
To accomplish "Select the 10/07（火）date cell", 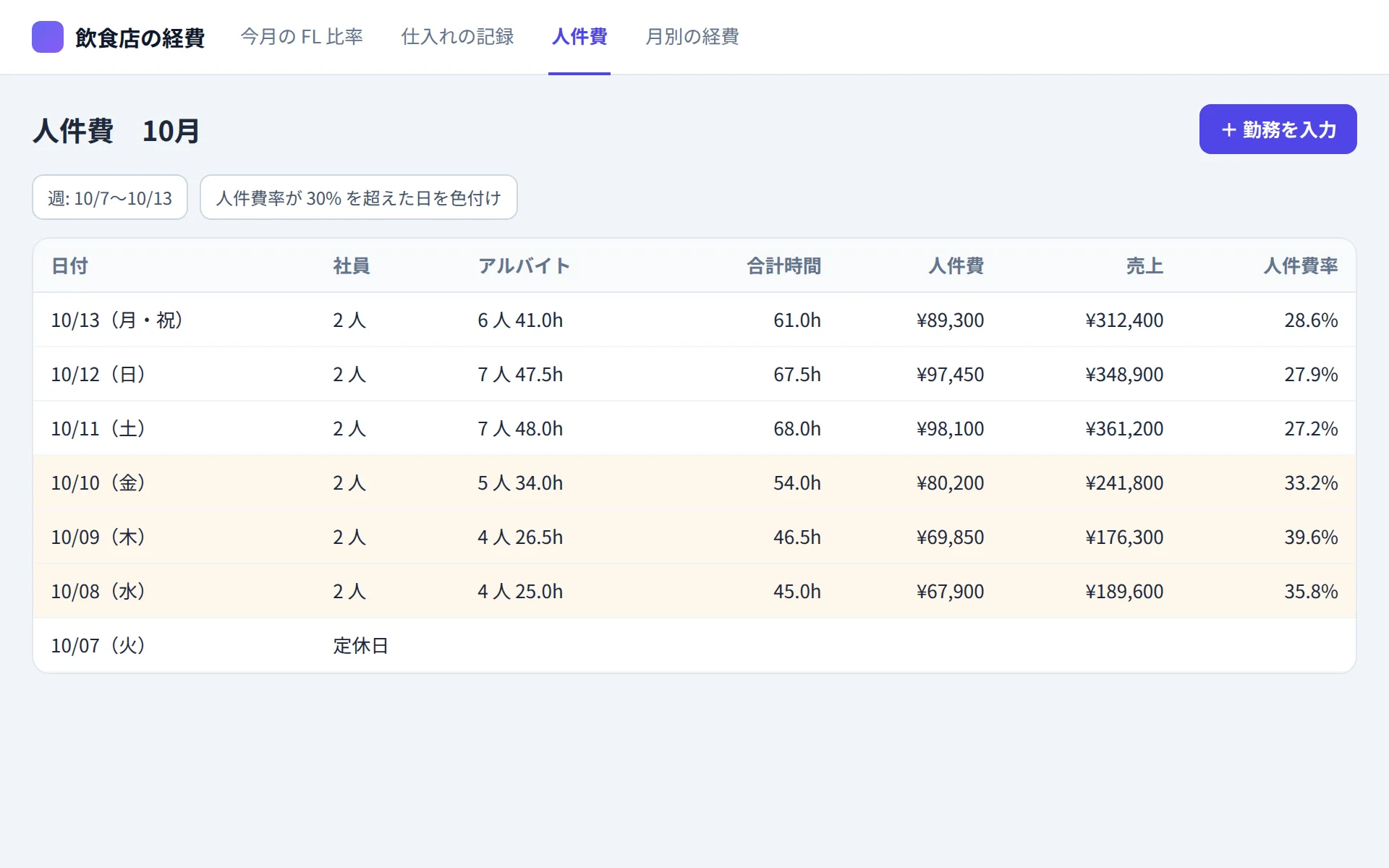I will tap(98, 646).
